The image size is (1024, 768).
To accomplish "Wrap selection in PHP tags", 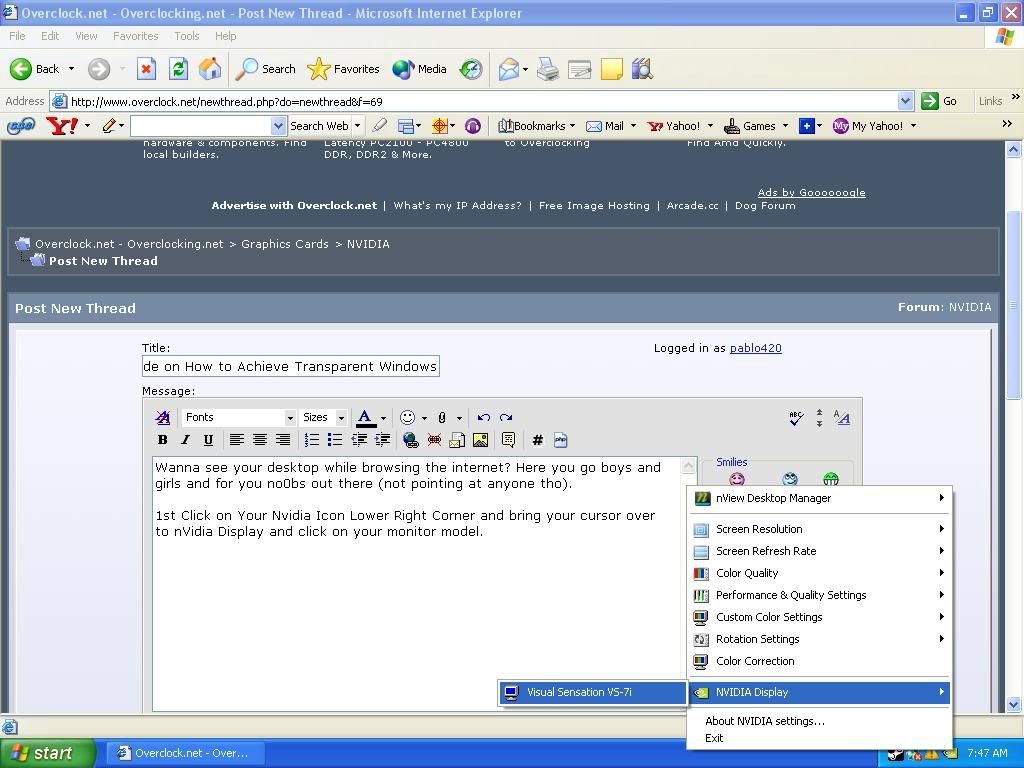I will 560,440.
